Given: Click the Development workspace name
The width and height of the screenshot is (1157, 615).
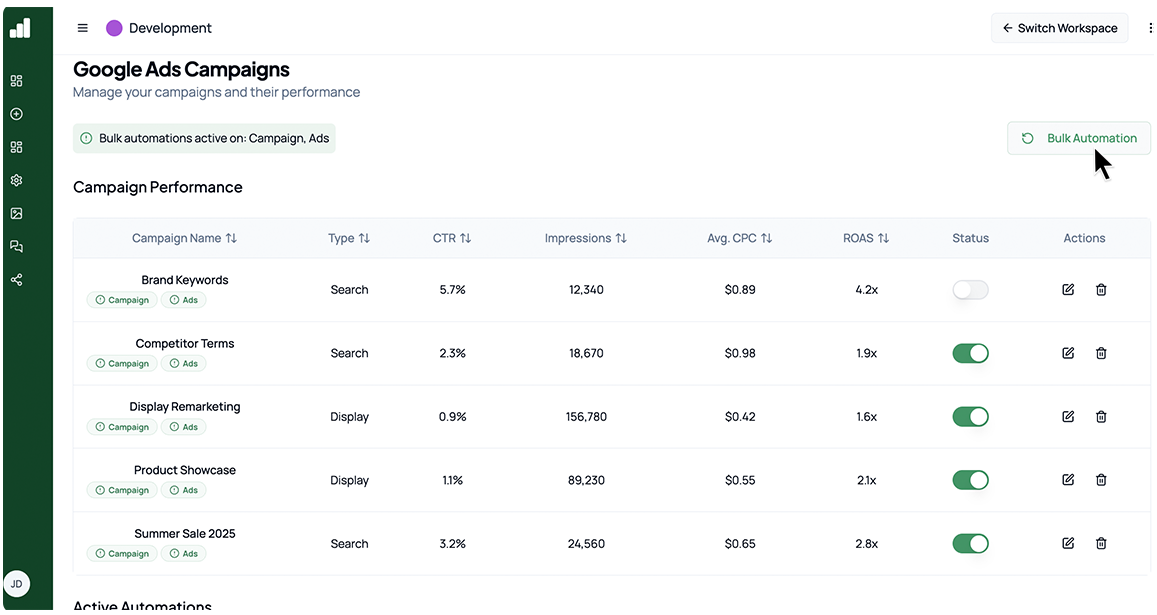Looking at the screenshot, I should (170, 28).
